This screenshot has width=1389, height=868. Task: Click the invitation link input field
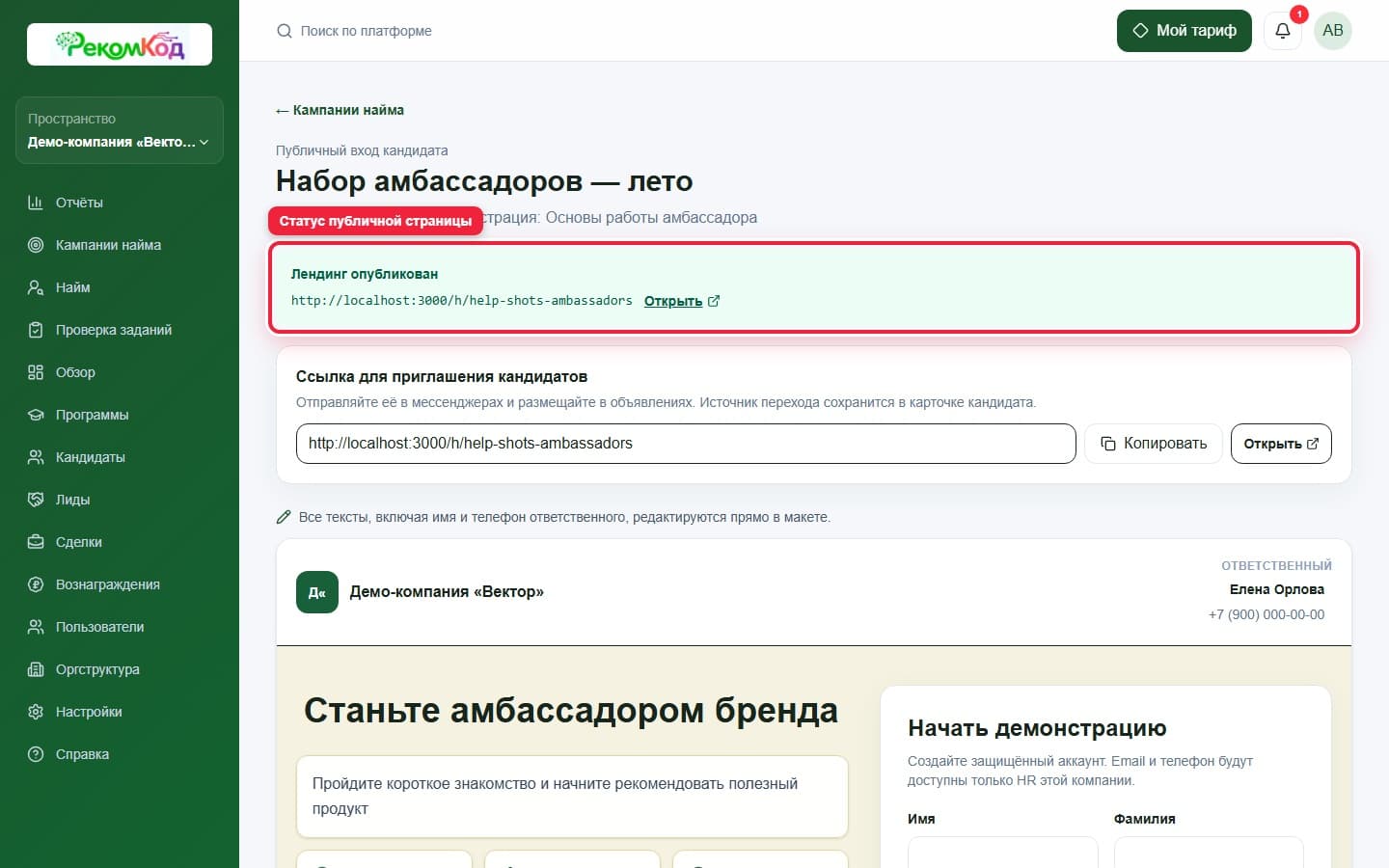pos(686,444)
